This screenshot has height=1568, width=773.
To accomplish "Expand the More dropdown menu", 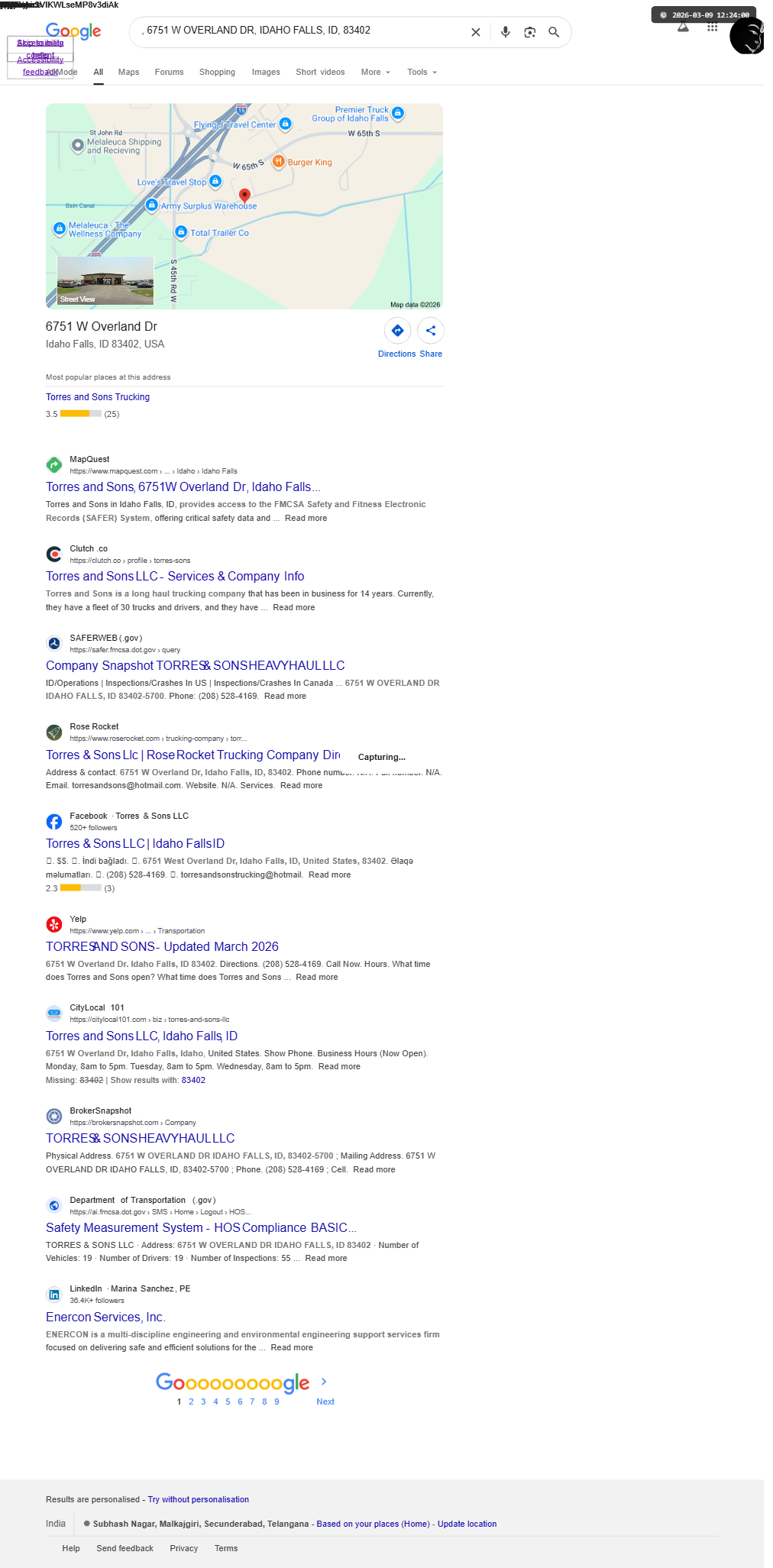I will [x=376, y=73].
